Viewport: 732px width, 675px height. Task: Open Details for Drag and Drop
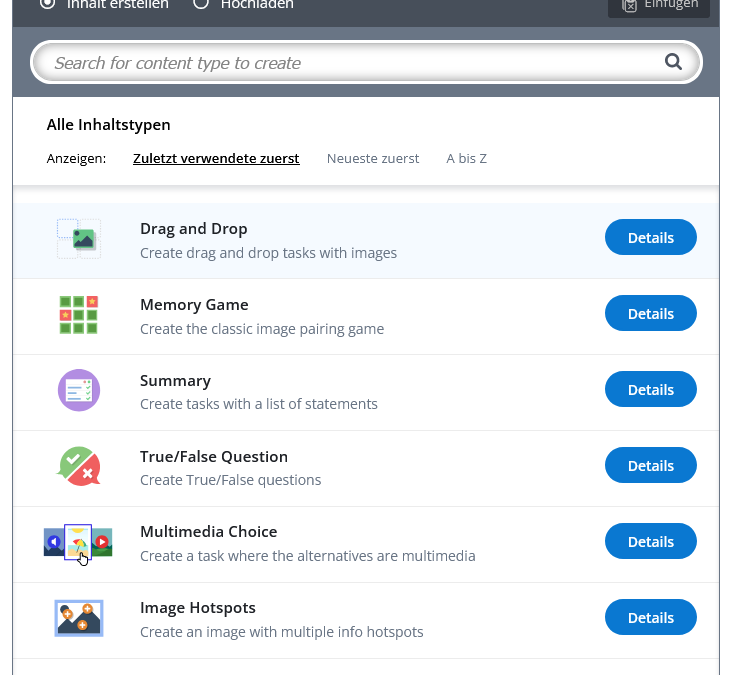[x=650, y=238]
